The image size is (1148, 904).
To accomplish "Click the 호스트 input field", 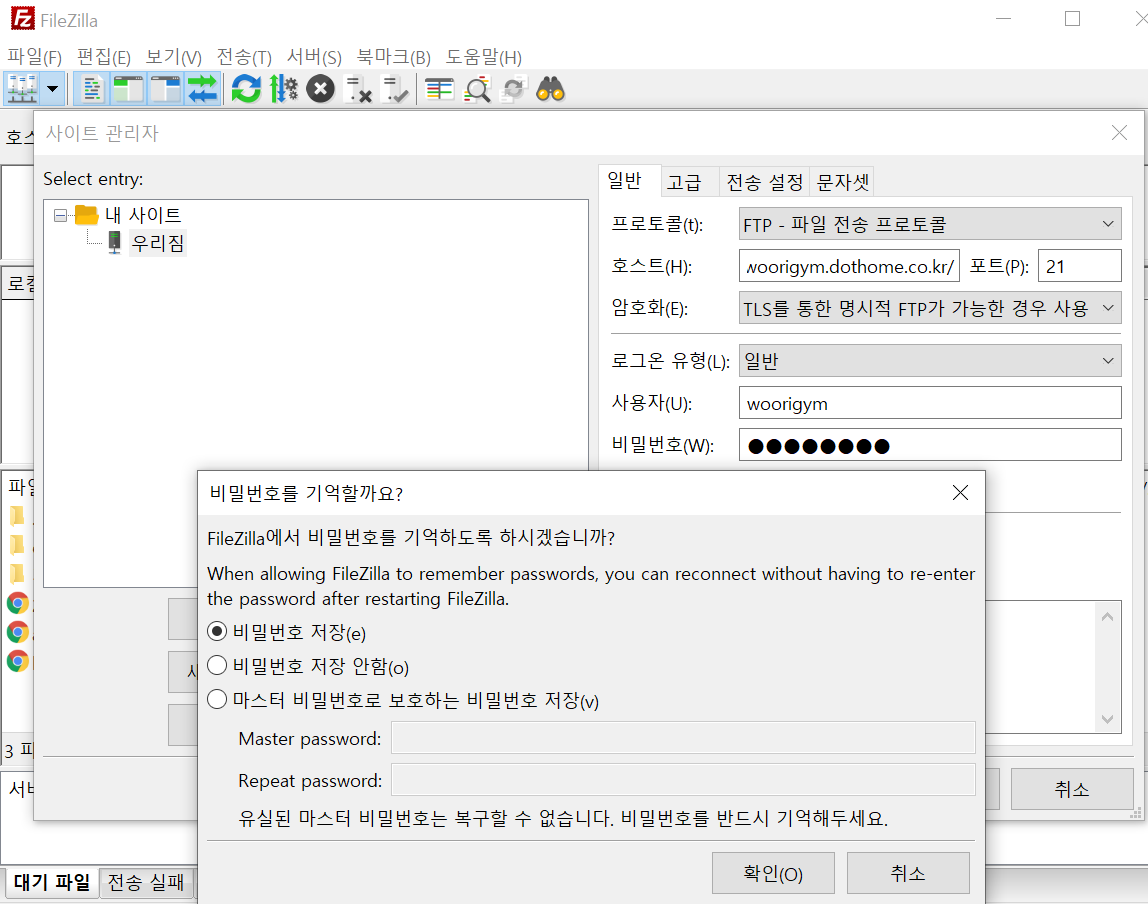I will coord(849,266).
